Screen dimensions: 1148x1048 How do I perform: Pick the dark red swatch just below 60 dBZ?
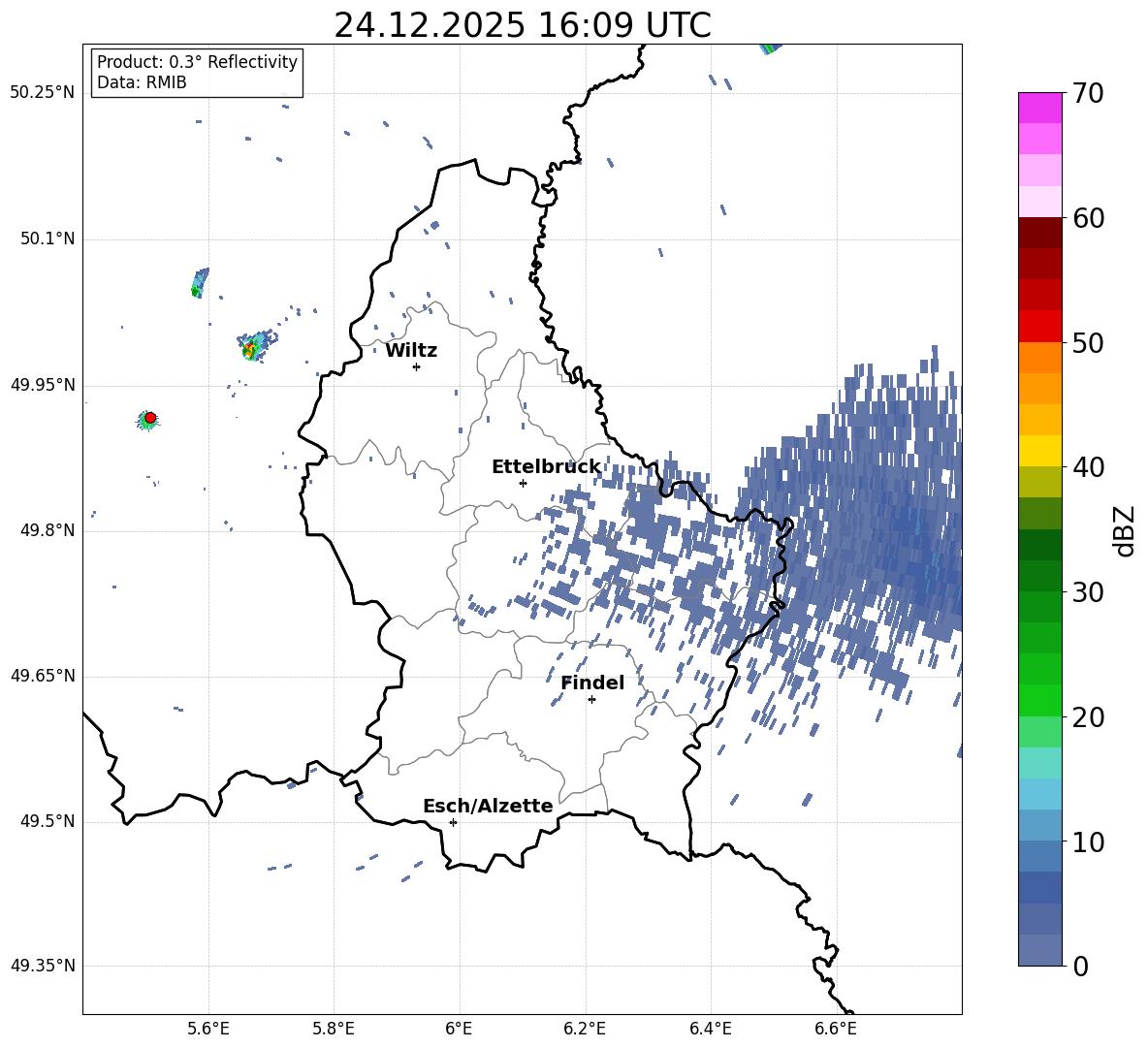click(1039, 233)
